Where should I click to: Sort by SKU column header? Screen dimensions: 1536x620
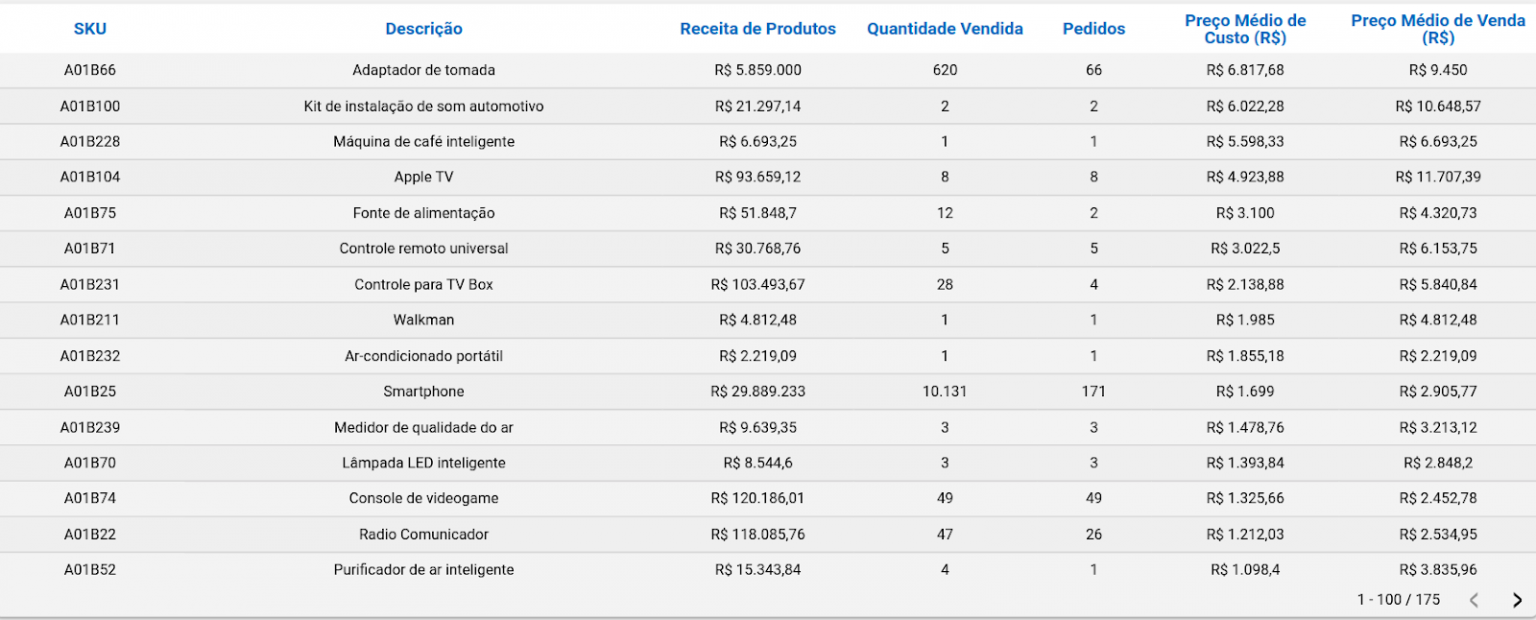pyautogui.click(x=90, y=29)
